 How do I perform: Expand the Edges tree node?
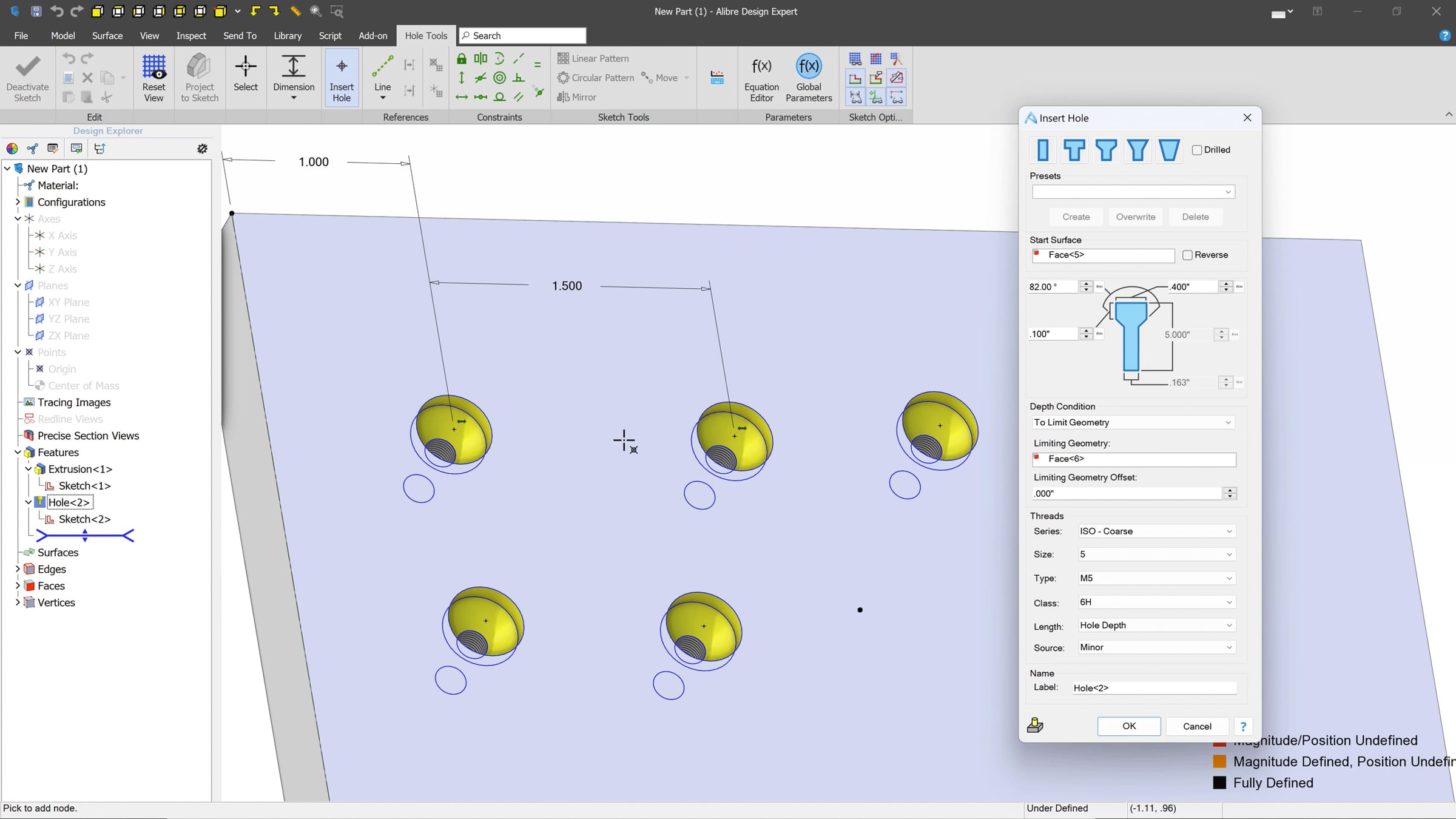coord(18,569)
